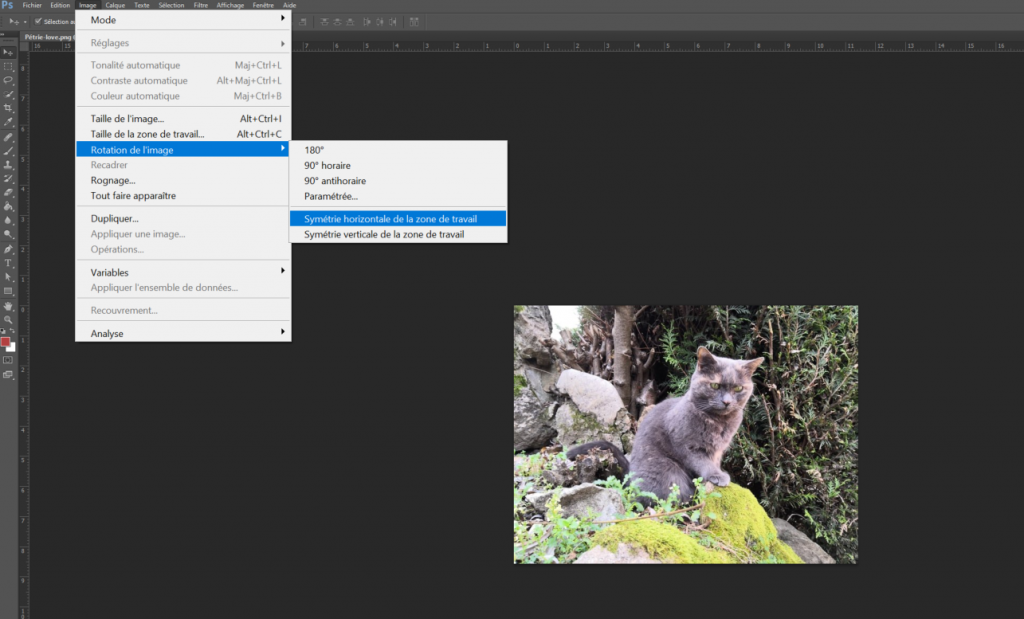
Task: Click the white background color swatch
Action: (12, 348)
